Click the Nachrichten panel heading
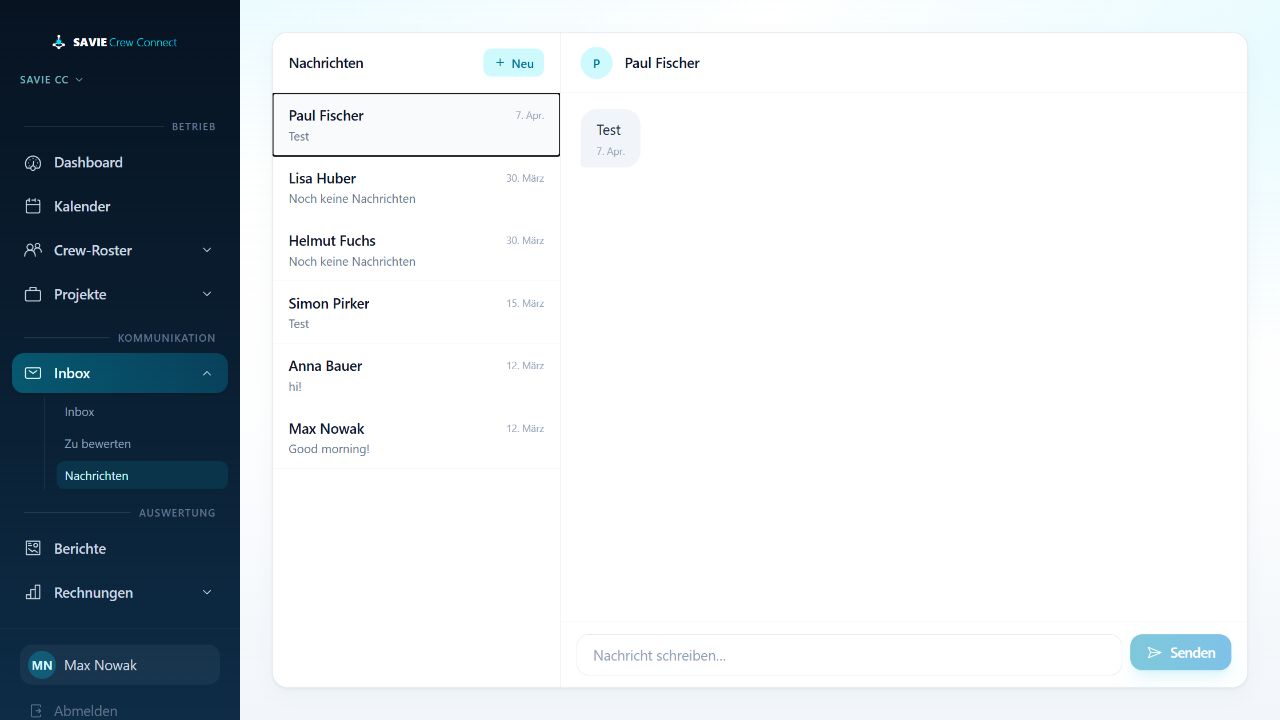The width and height of the screenshot is (1280, 720). point(326,63)
